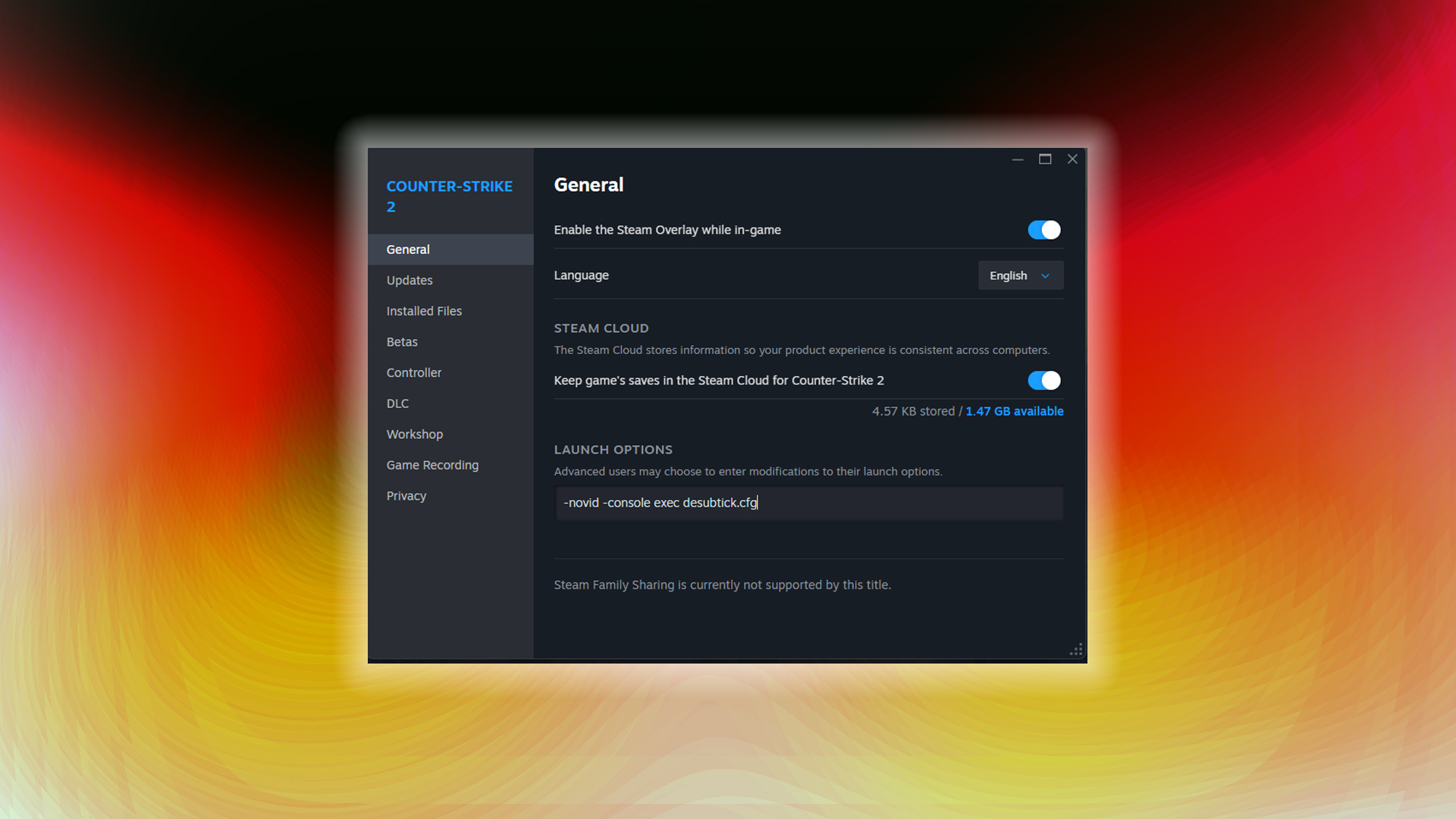
Task: Toggle the Steam Overlay while in-game switch
Action: point(1044,230)
